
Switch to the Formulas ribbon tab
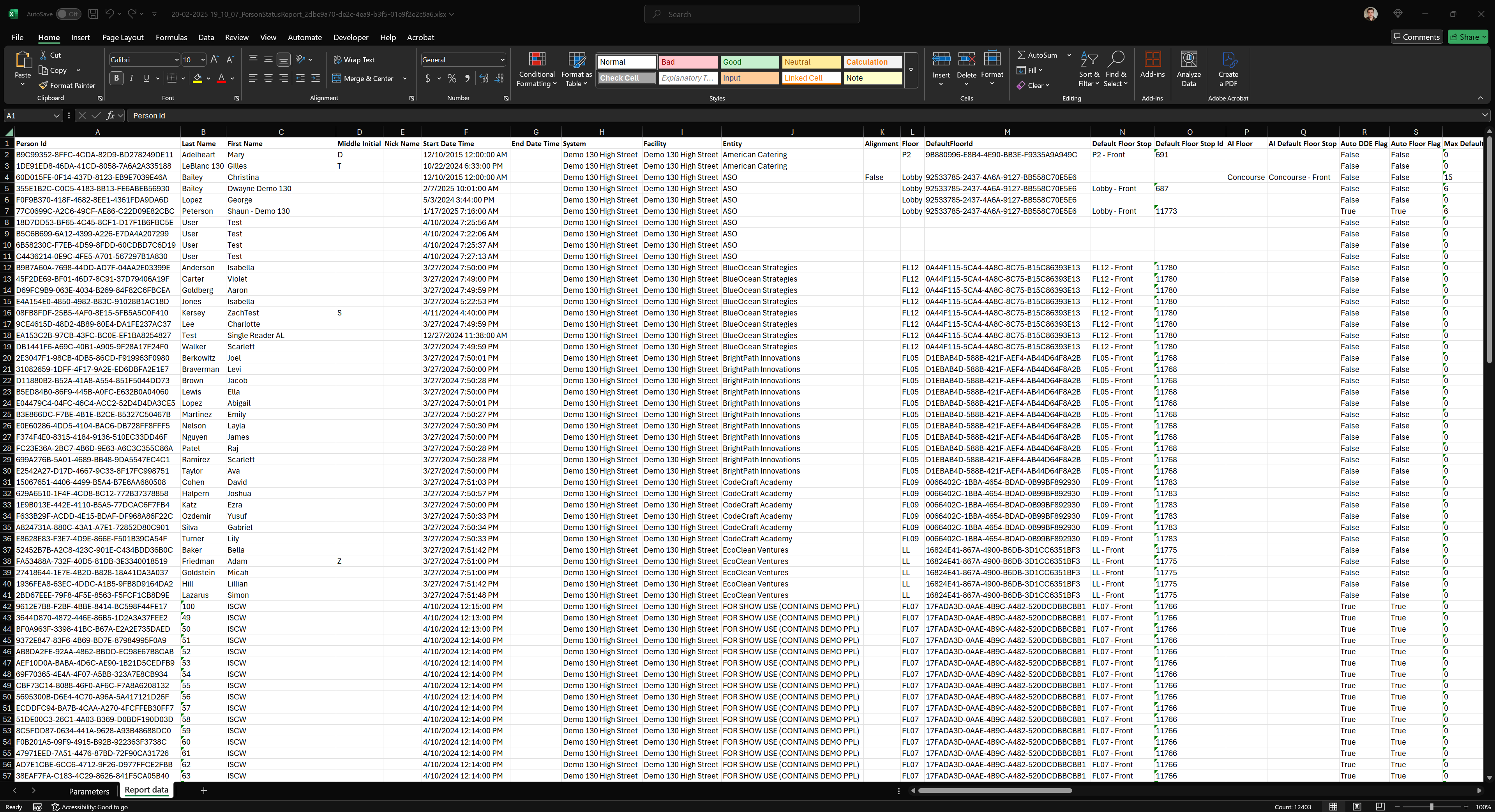coord(171,37)
